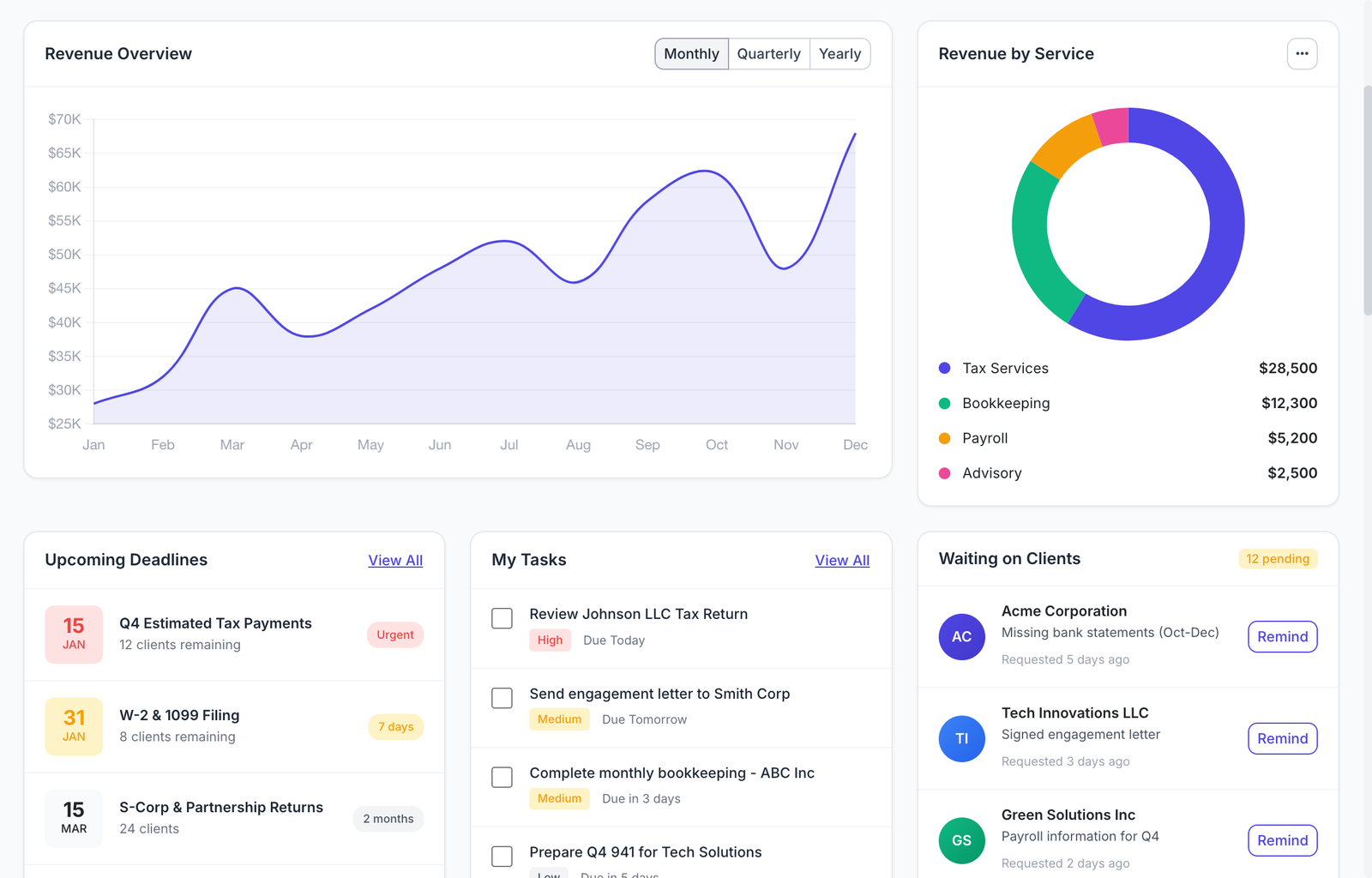Screen dimensions: 1372x878
Task: Click the Green Solutions GS avatar
Action: [961, 840]
